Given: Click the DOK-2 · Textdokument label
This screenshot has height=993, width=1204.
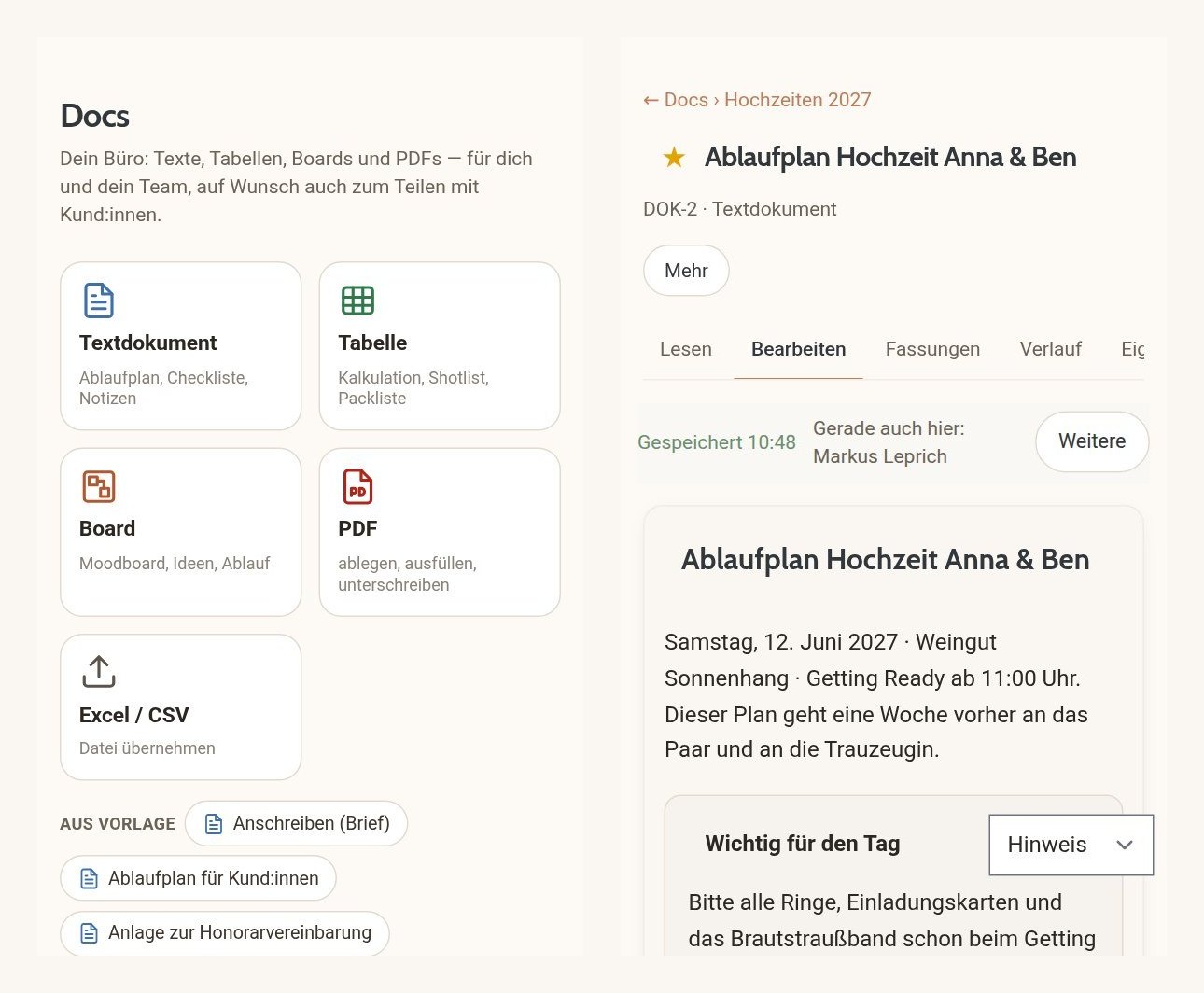Looking at the screenshot, I should 739,209.
